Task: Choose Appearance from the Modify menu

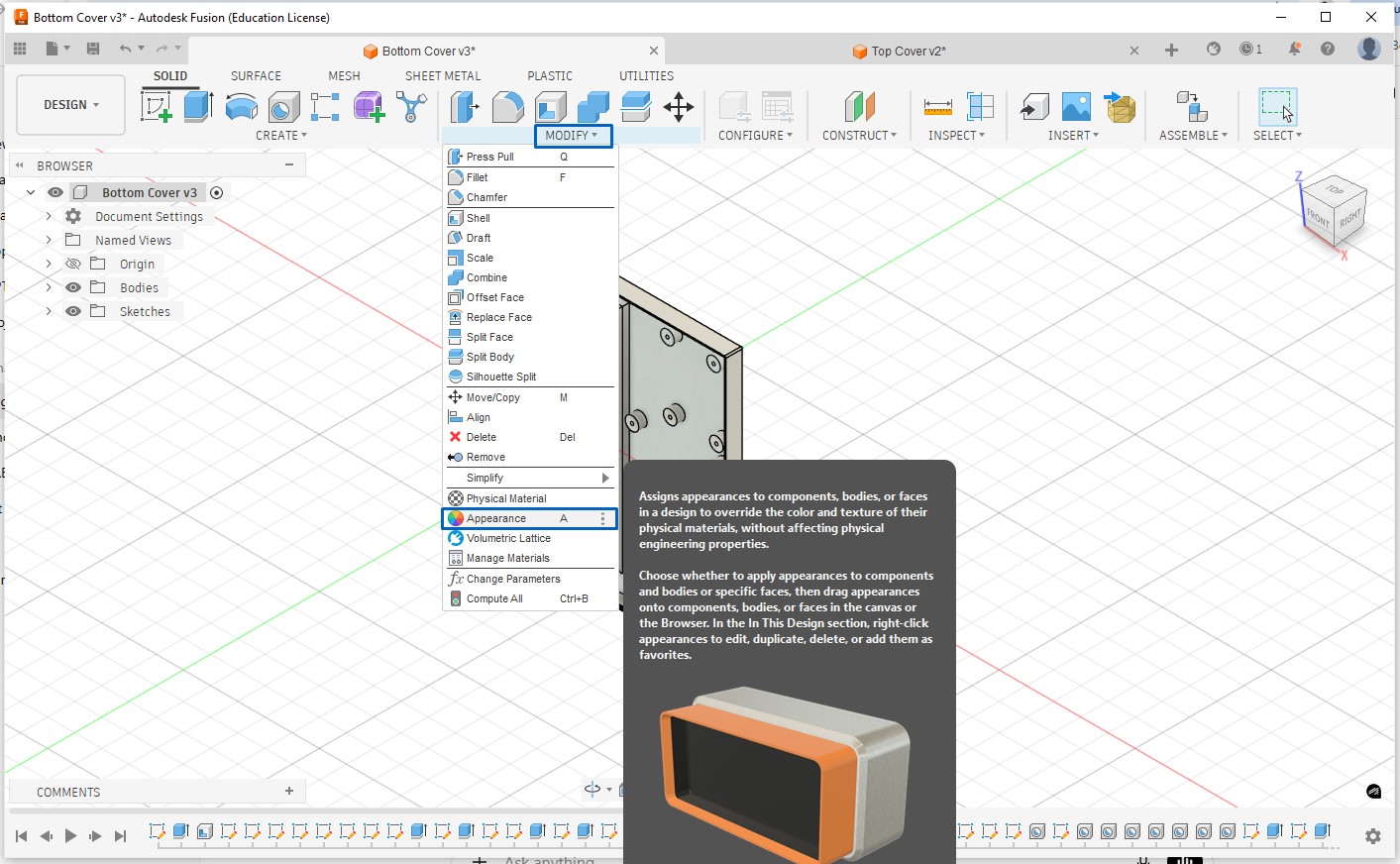Action: 496,518
